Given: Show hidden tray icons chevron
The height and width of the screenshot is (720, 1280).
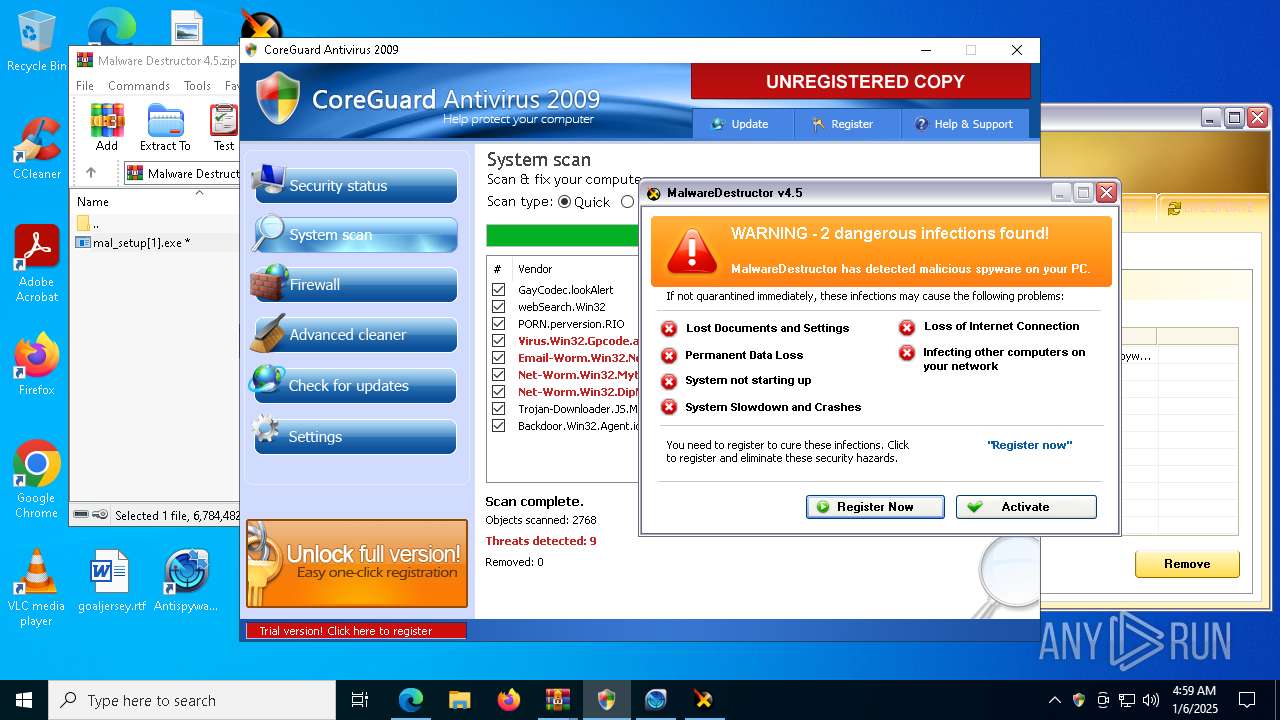Looking at the screenshot, I should coord(1054,700).
